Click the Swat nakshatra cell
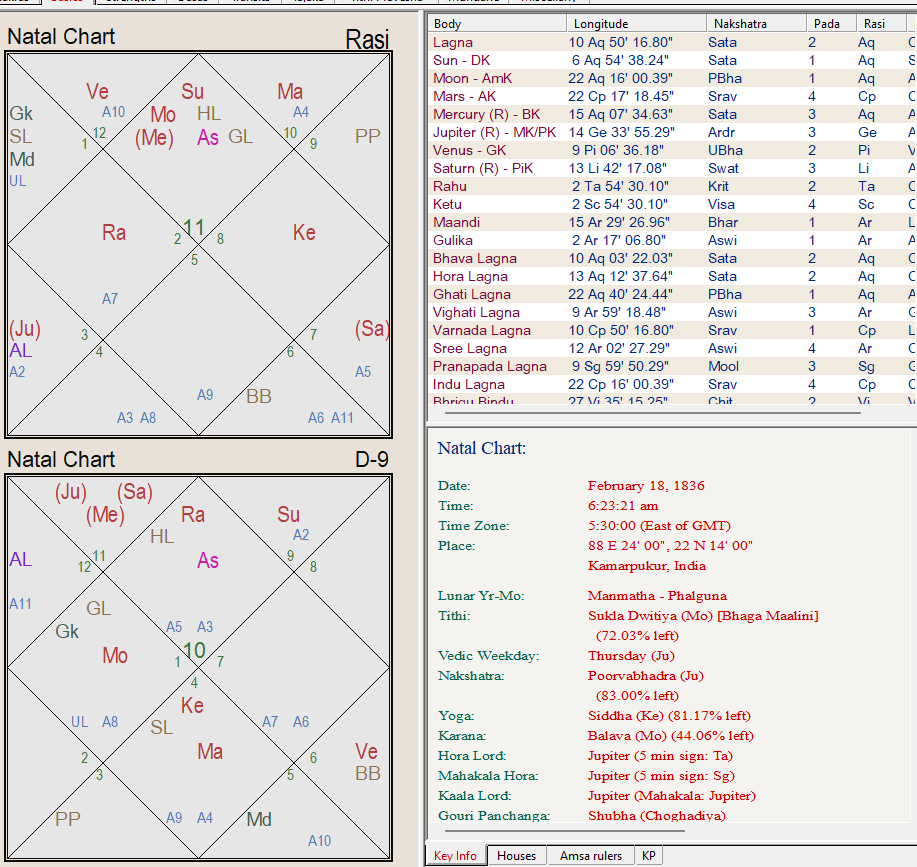 723,168
